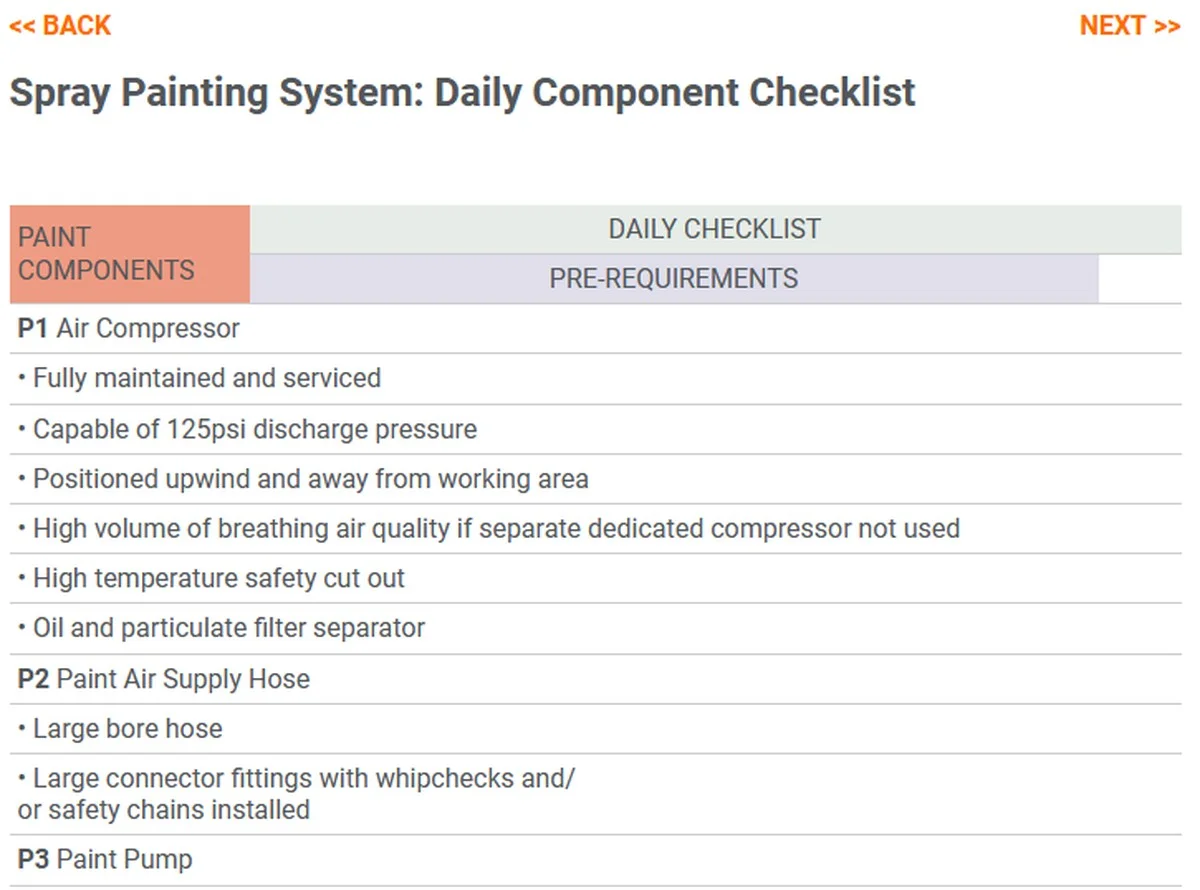Click the 'Large bore hose' item
This screenshot has height=890, width=1200.
click(x=127, y=729)
